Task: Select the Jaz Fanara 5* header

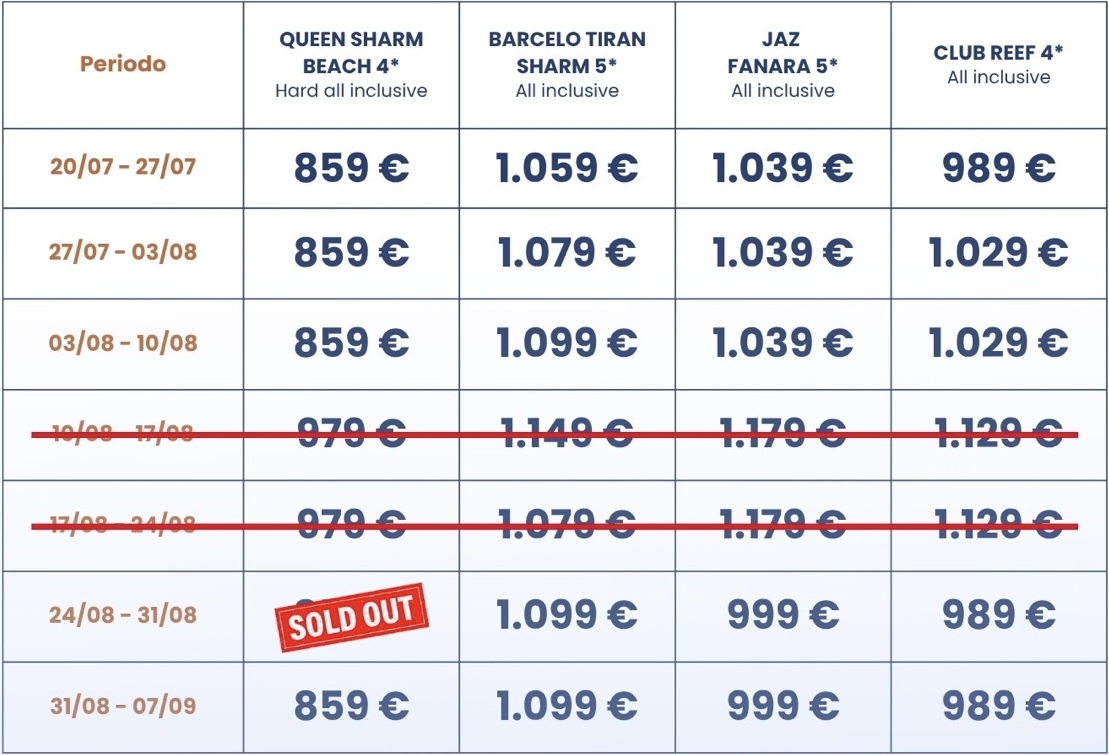Action: [x=782, y=64]
